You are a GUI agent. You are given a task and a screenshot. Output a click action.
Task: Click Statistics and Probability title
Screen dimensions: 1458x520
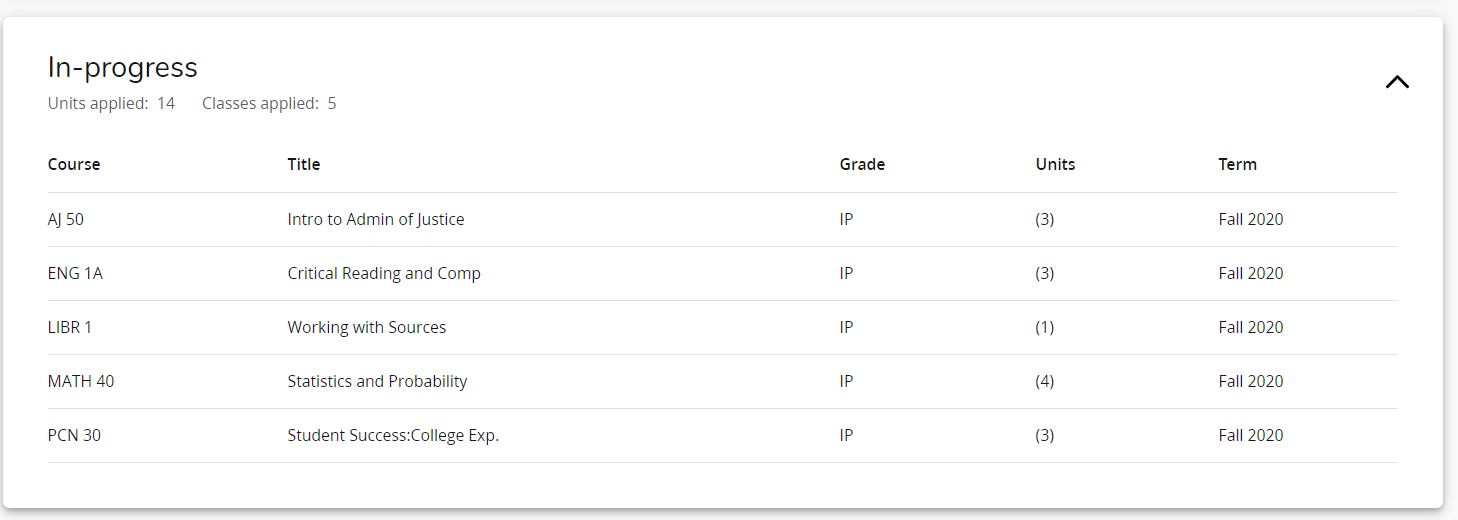377,381
